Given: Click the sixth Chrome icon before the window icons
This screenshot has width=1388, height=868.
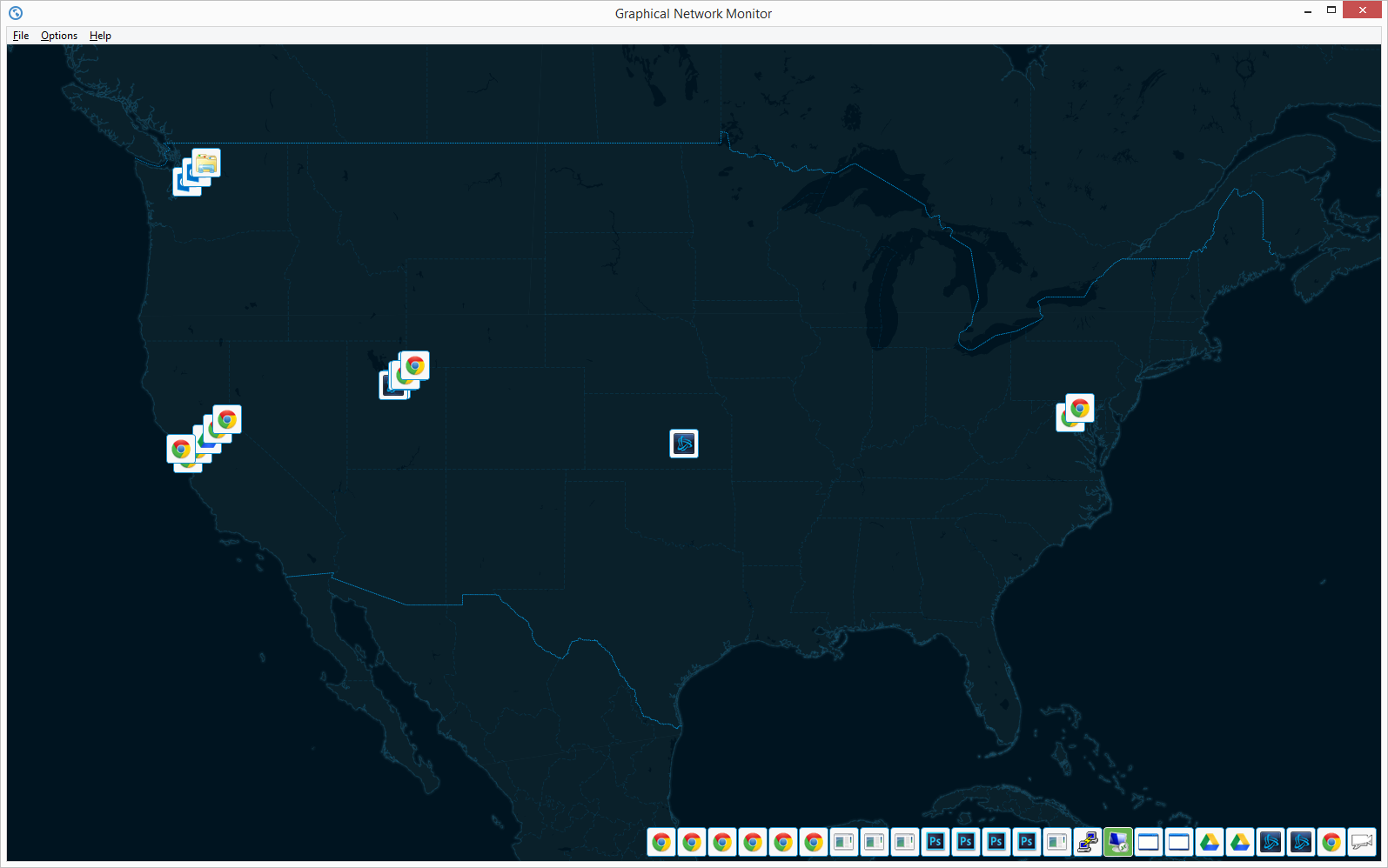Looking at the screenshot, I should [x=814, y=842].
